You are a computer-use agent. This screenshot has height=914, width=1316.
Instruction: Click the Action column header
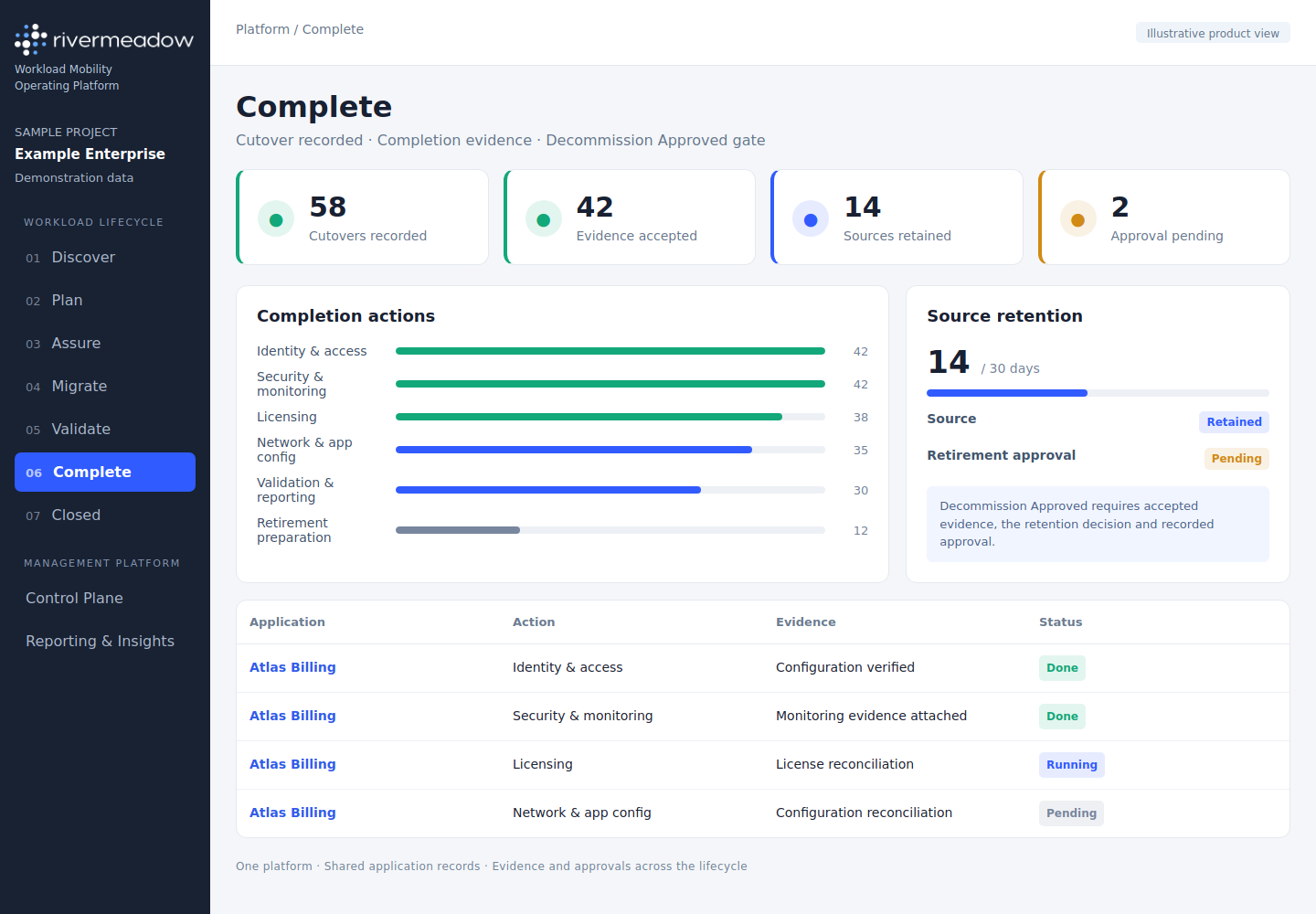[534, 622]
